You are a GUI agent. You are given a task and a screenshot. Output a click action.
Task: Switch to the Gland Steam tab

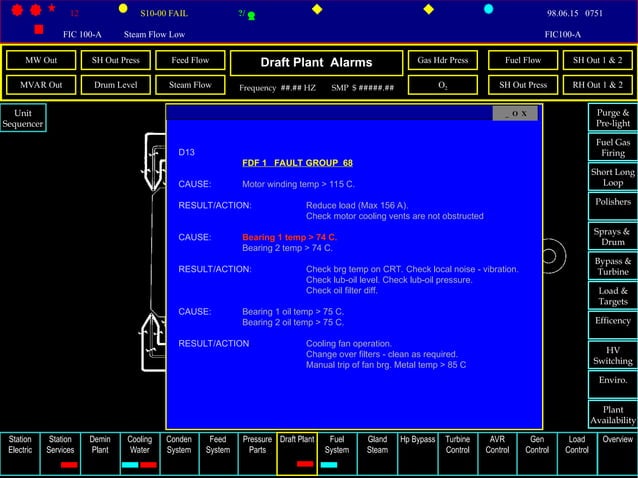377,454
